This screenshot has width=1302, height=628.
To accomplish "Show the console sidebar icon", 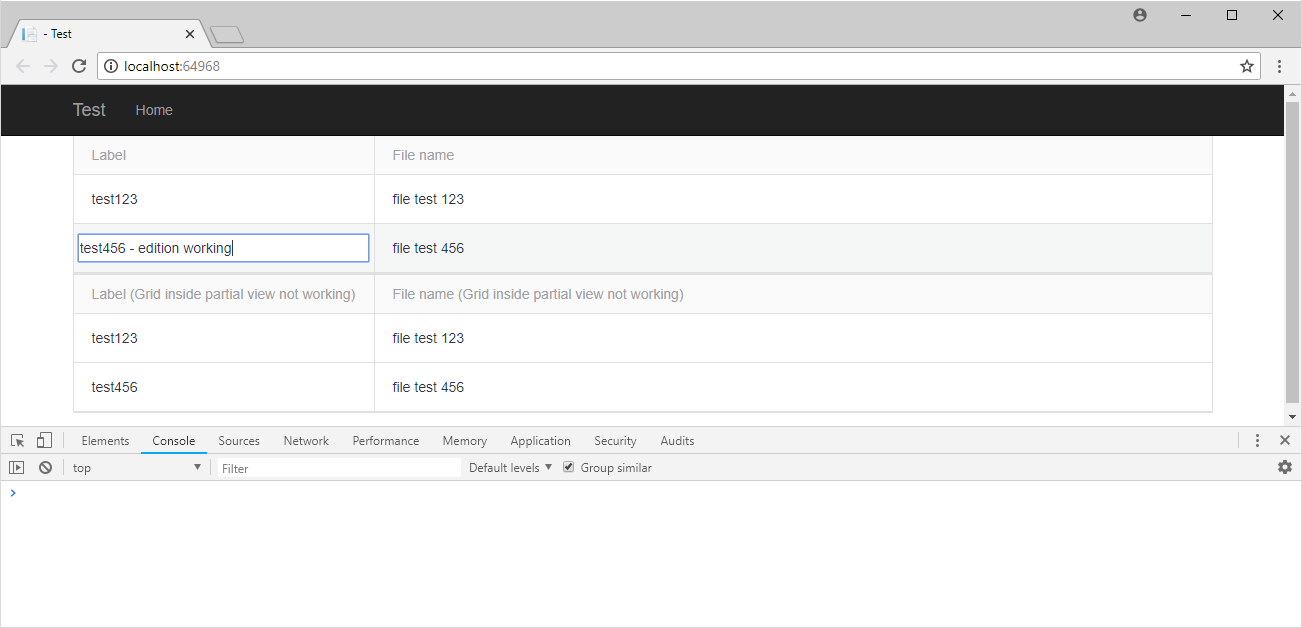I will 17,468.
